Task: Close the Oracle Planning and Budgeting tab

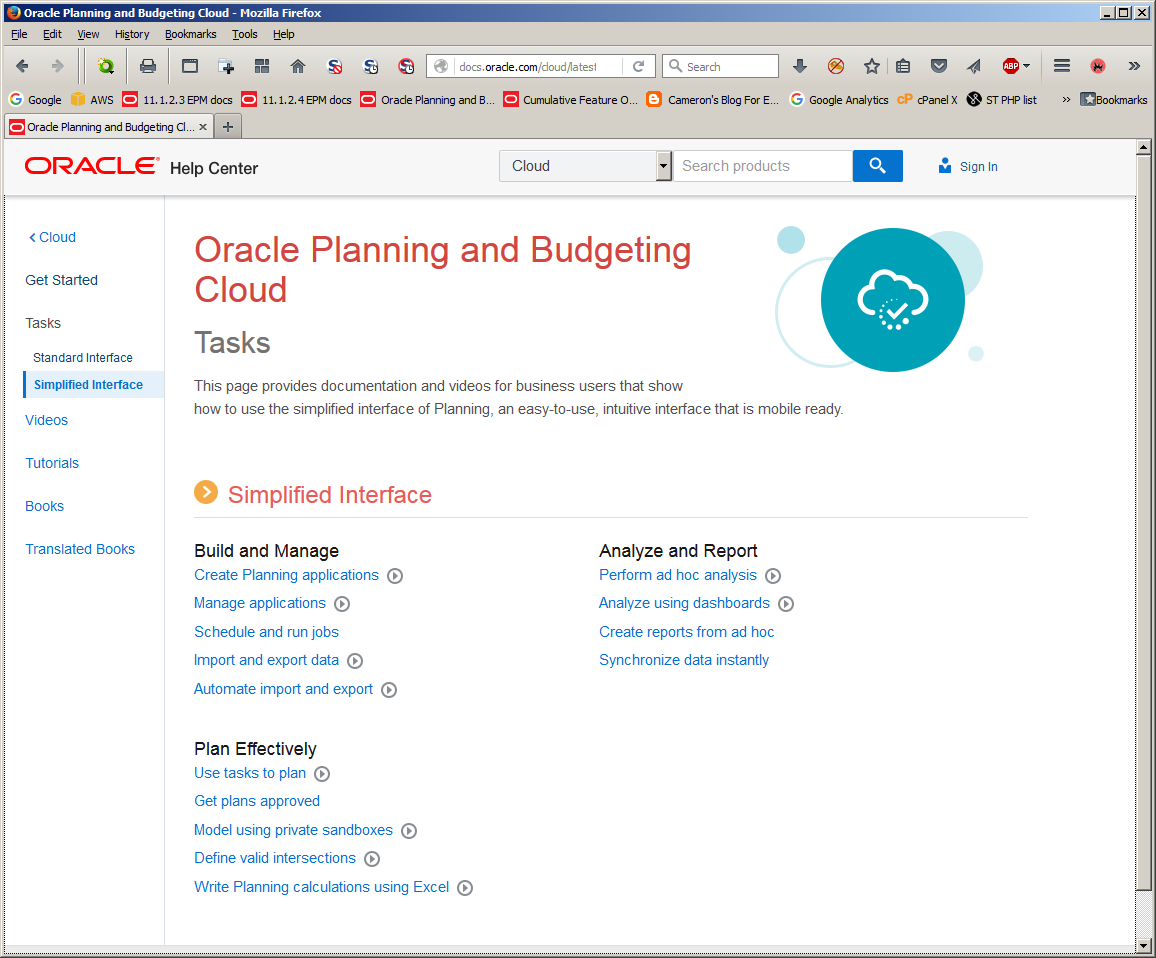Action: [x=203, y=127]
